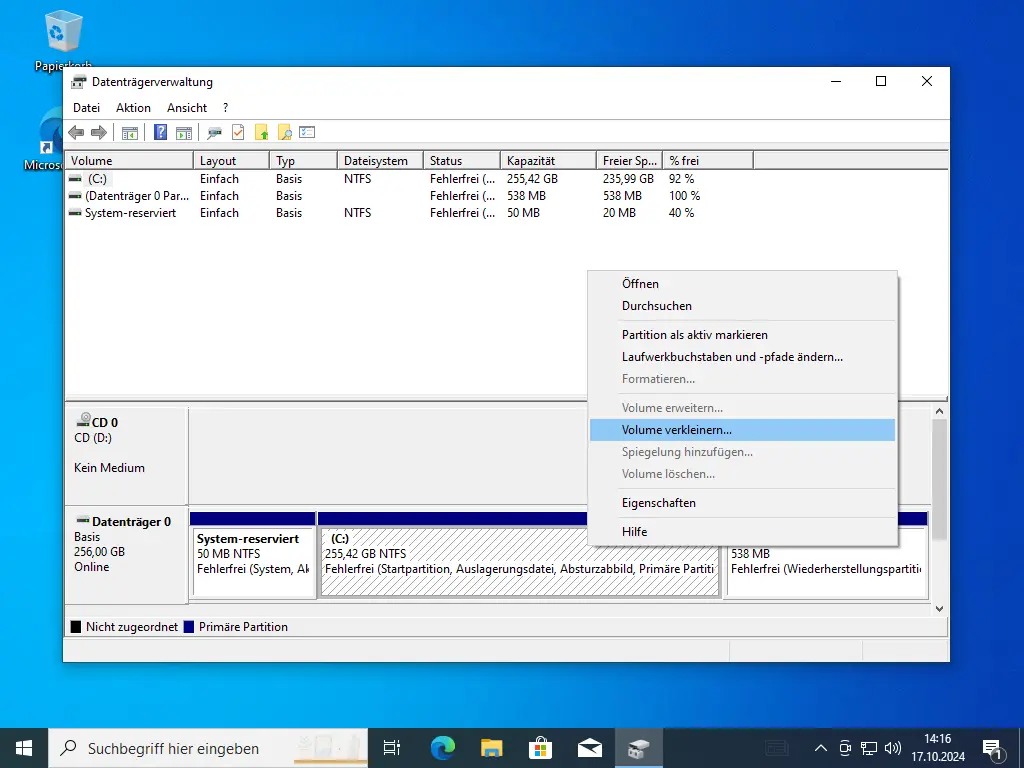Click the checkmark document toolbar icon
Screen dimensions: 1024x768
238,132
